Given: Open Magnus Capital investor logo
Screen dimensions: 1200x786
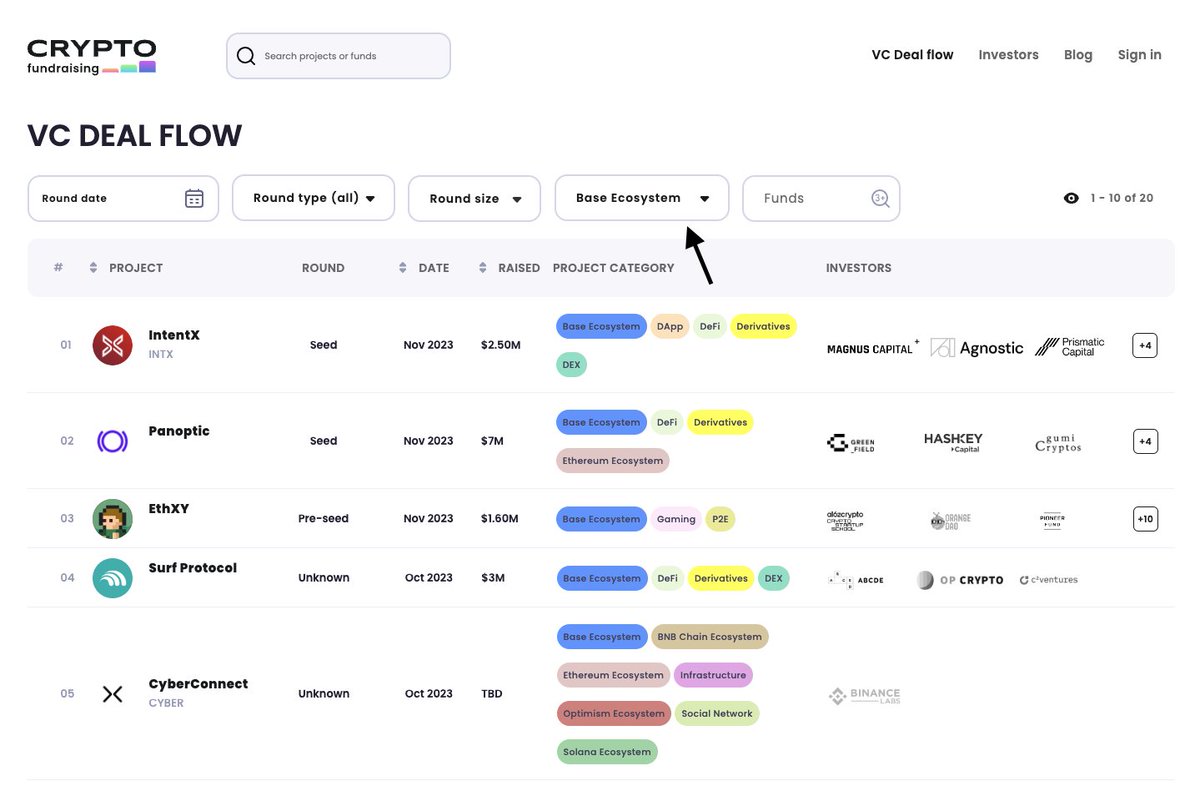Looking at the screenshot, I should click(x=873, y=348).
